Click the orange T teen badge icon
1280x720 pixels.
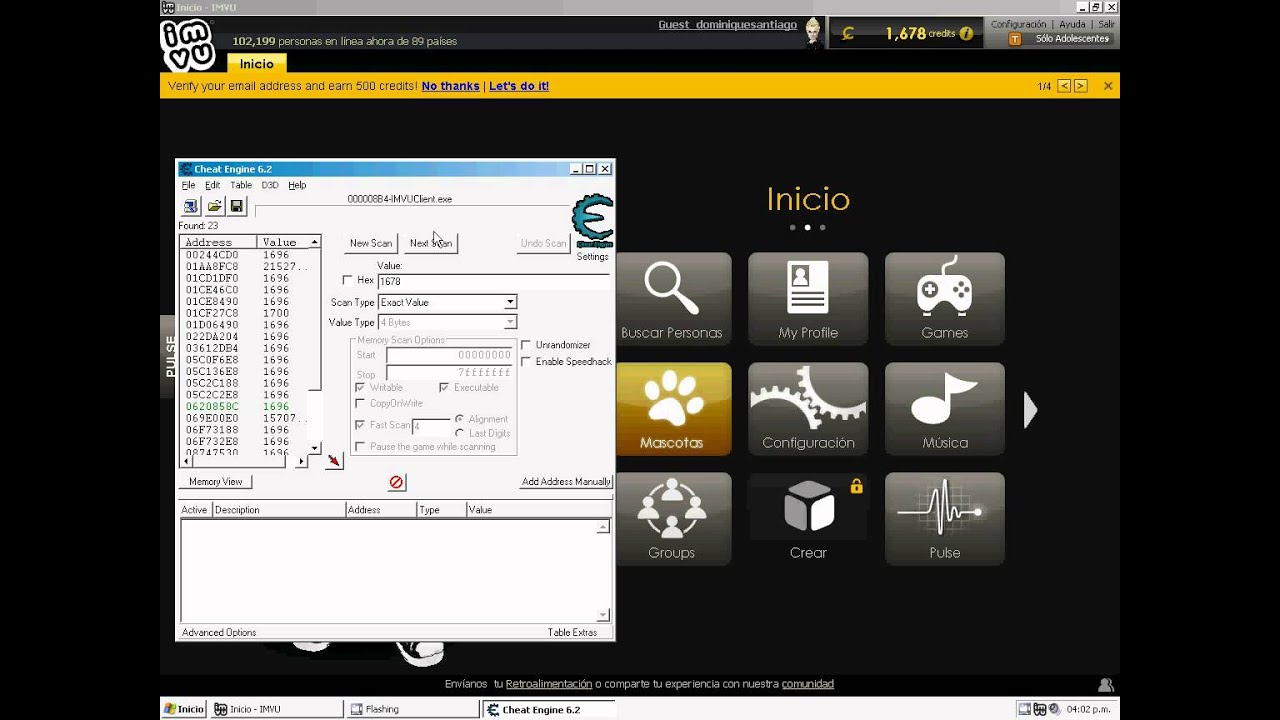1015,39
